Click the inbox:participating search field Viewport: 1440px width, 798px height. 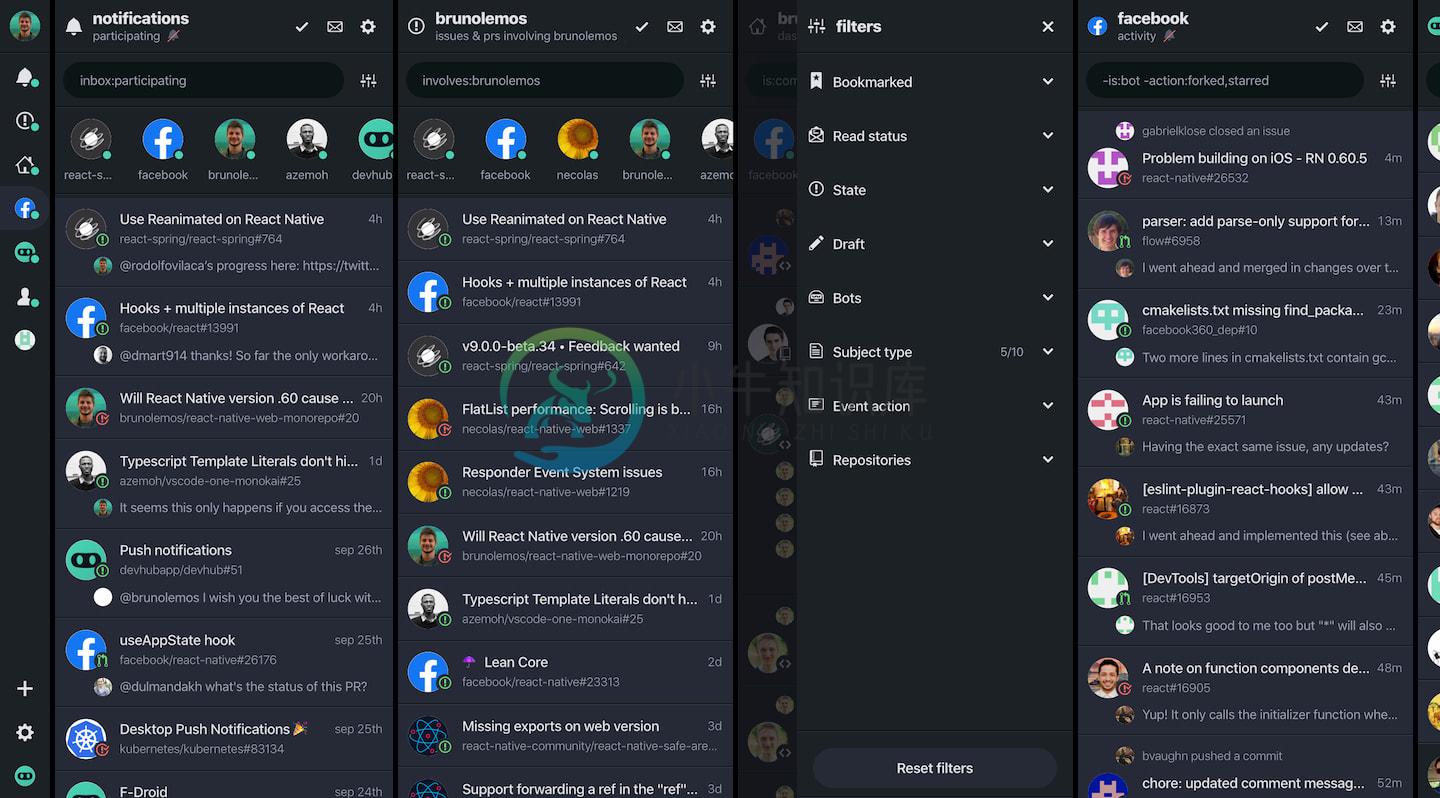coord(204,81)
